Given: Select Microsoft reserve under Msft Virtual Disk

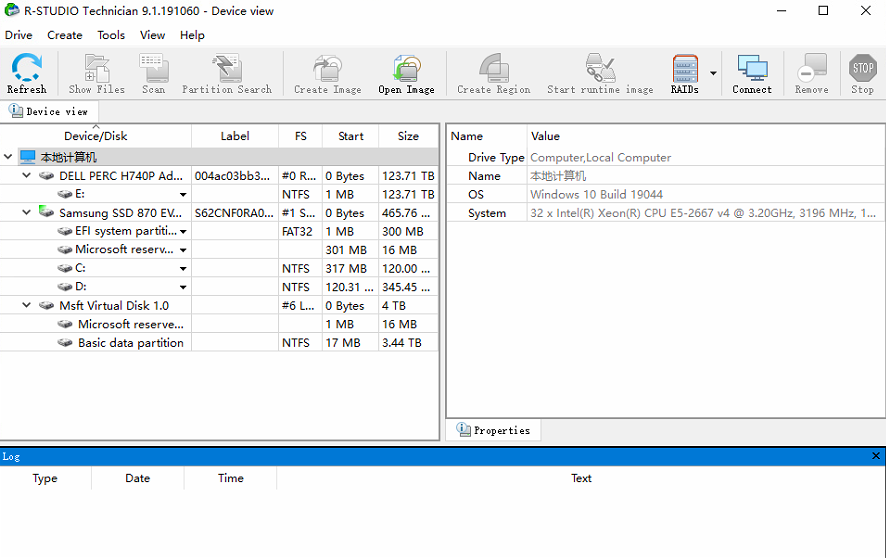Looking at the screenshot, I should 131,324.
